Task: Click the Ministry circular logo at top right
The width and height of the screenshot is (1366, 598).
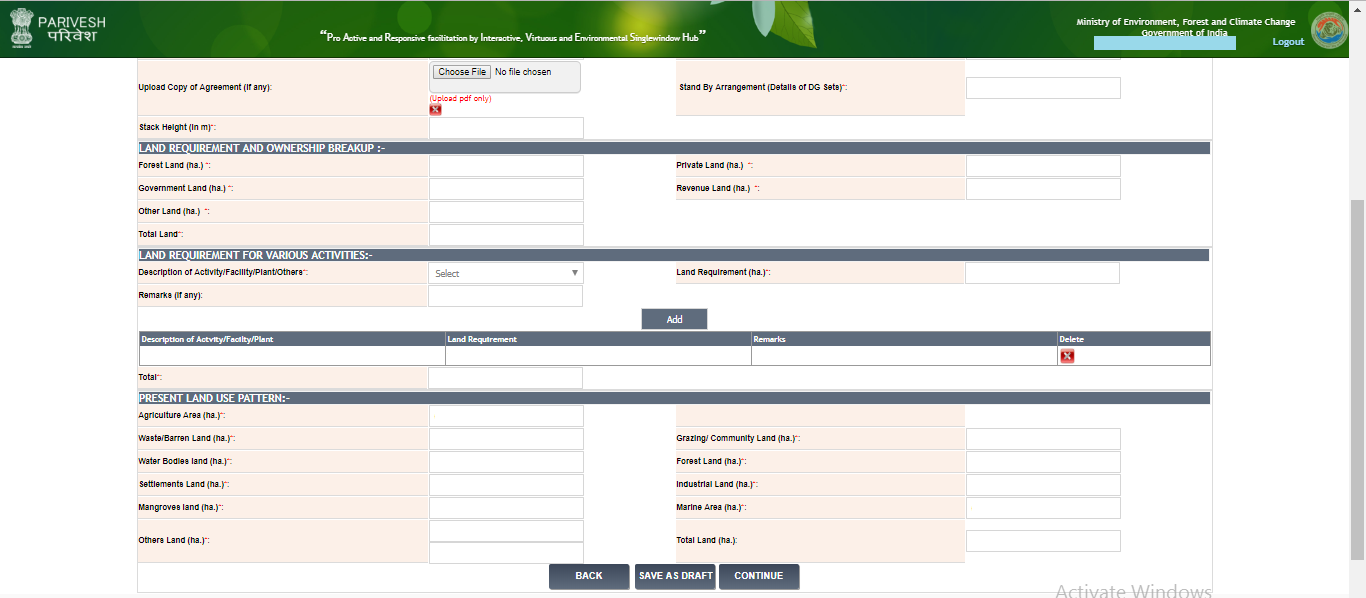Action: point(1329,30)
